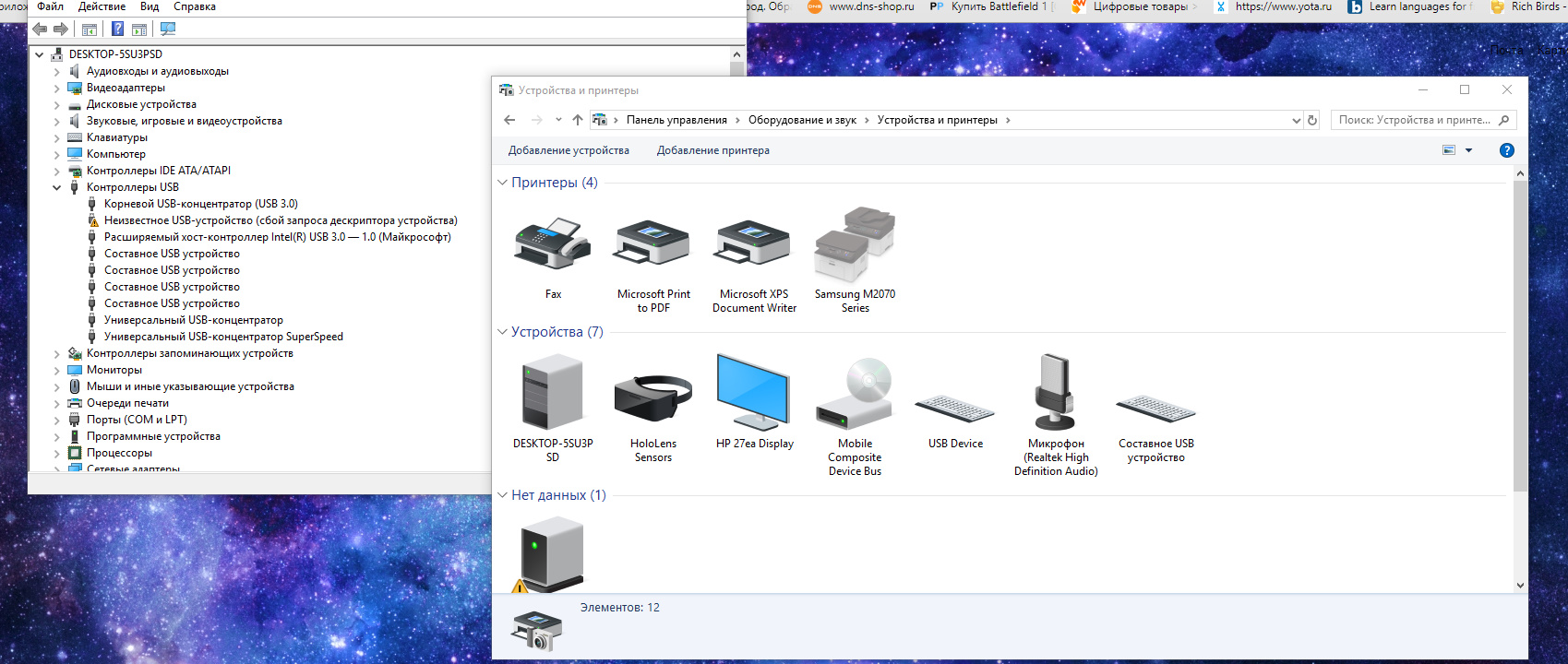Collapse the DESKTOP-5SU3PSD root node
Image resolution: width=1568 pixels, height=664 pixels.
pyautogui.click(x=39, y=54)
